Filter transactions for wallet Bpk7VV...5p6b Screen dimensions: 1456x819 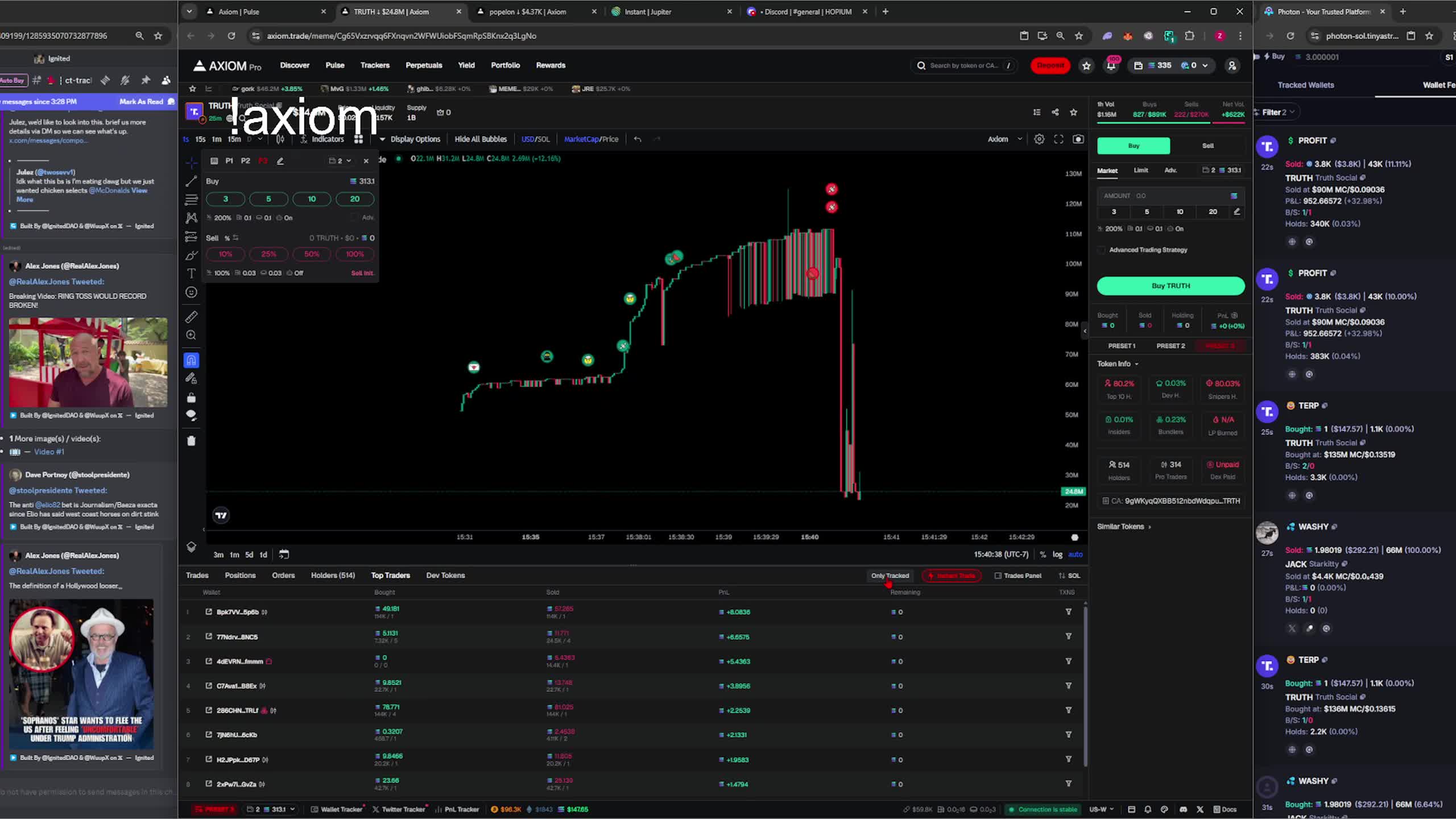pyautogui.click(x=1068, y=612)
